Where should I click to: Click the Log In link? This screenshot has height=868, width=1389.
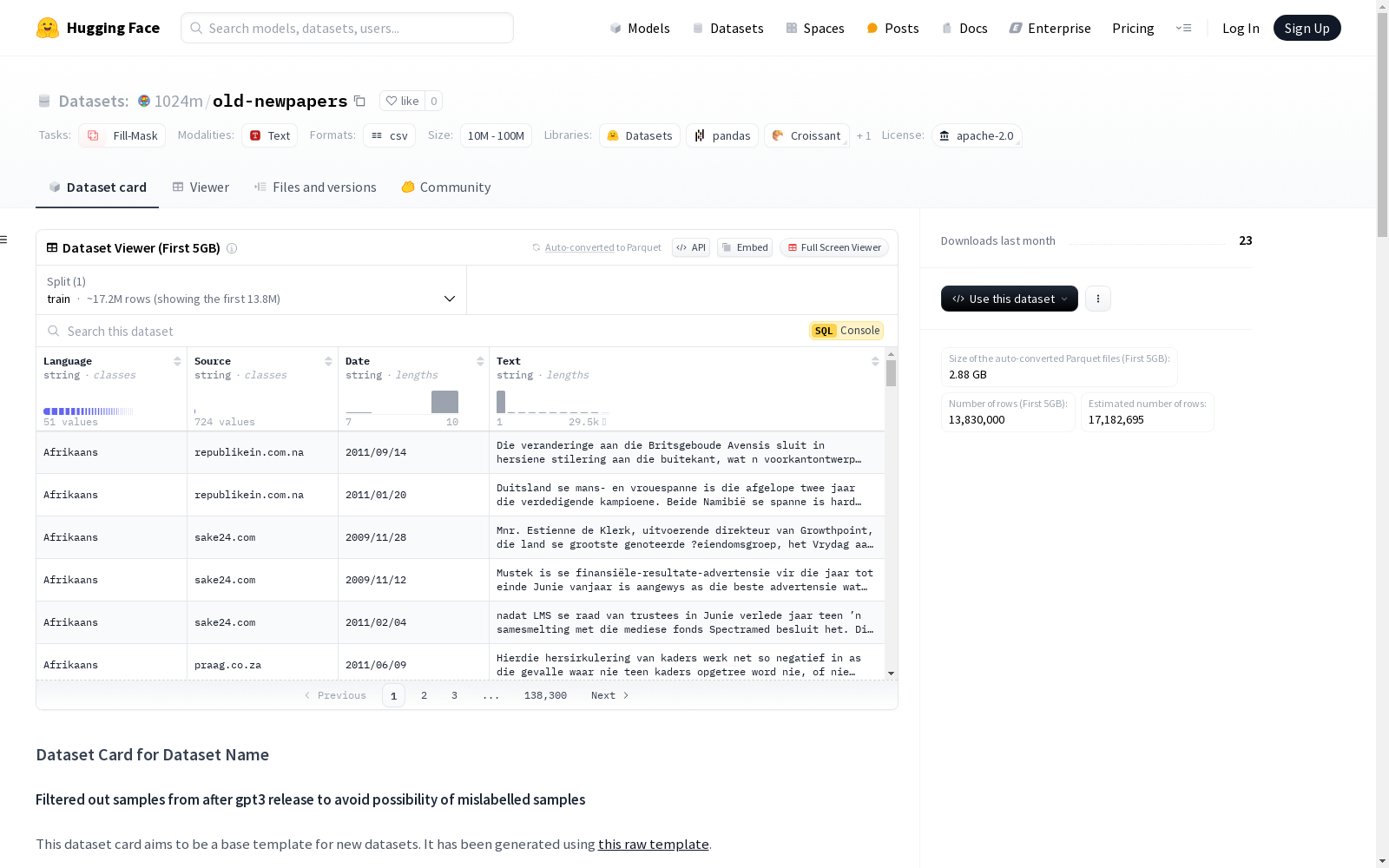tap(1241, 28)
